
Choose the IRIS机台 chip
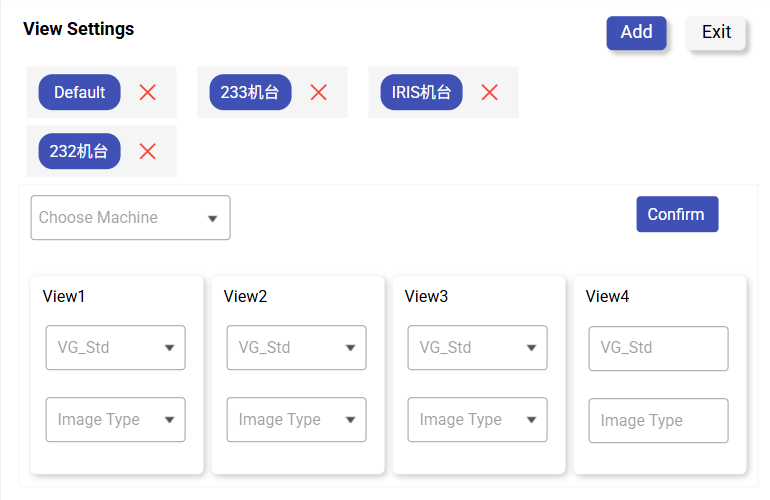click(x=421, y=92)
